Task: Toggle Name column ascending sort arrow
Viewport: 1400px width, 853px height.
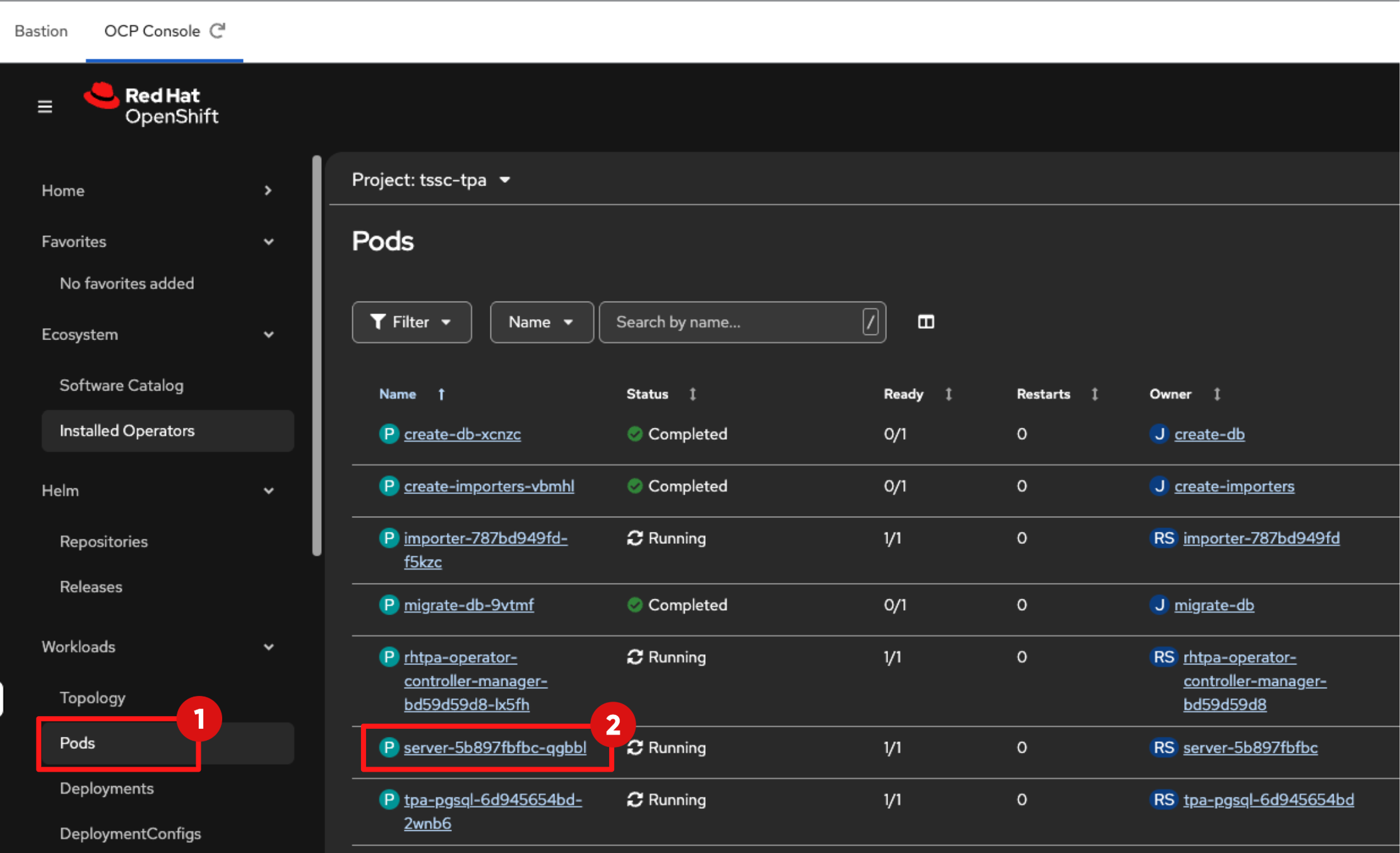Action: pos(441,394)
